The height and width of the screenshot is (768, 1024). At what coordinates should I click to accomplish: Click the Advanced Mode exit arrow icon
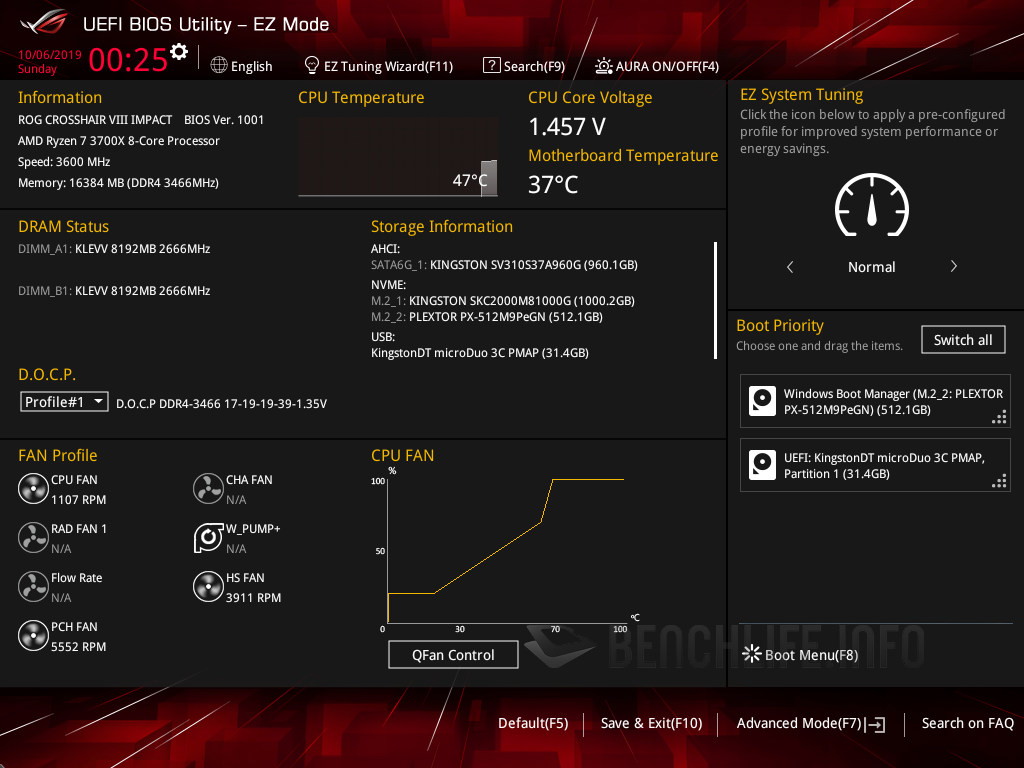875,724
